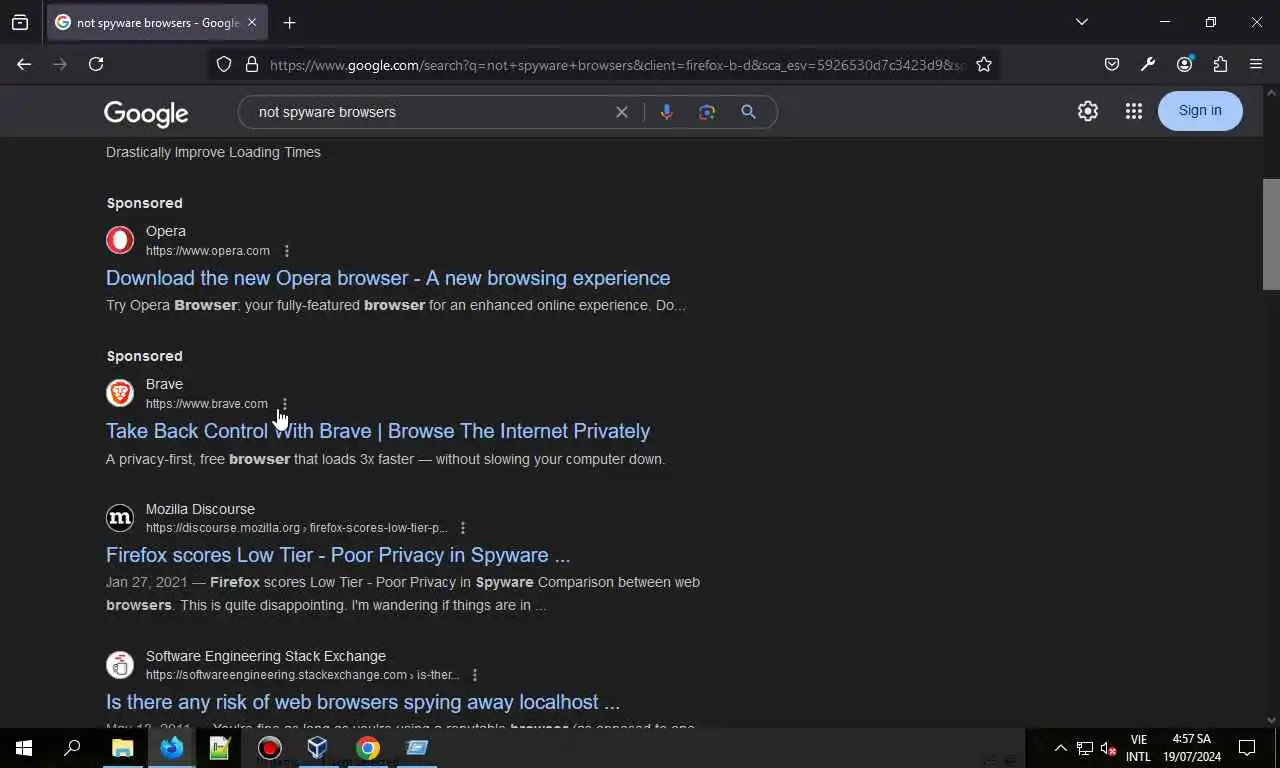Click the discourse.mozilla.org breadcrumb URL
1280x768 pixels.
pos(297,528)
